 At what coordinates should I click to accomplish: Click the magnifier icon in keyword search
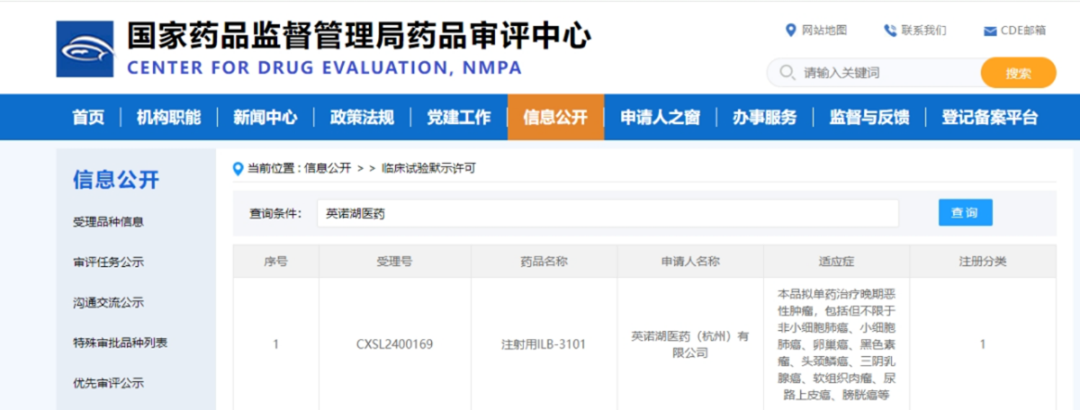tap(787, 72)
